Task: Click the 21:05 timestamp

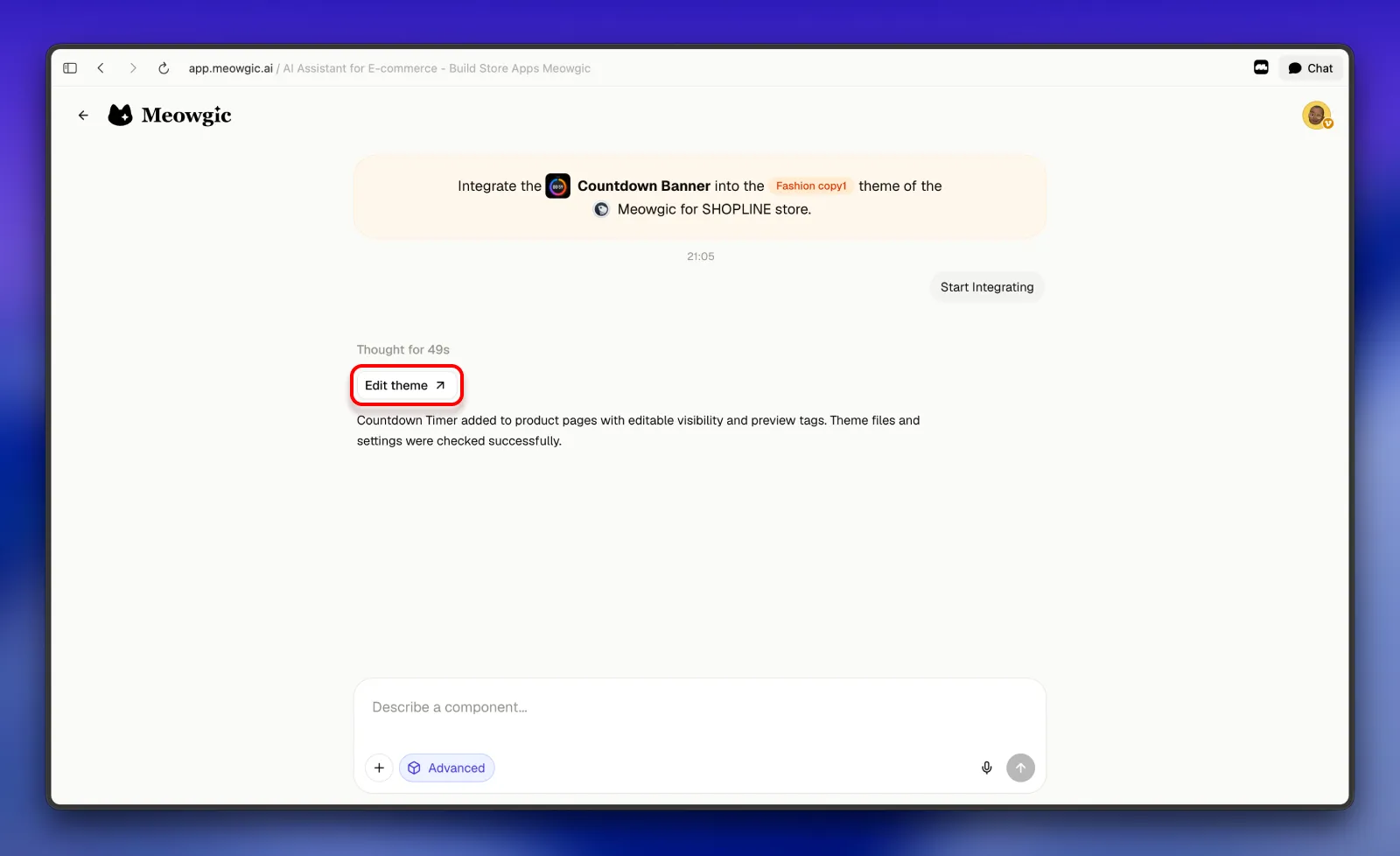Action: [x=701, y=256]
